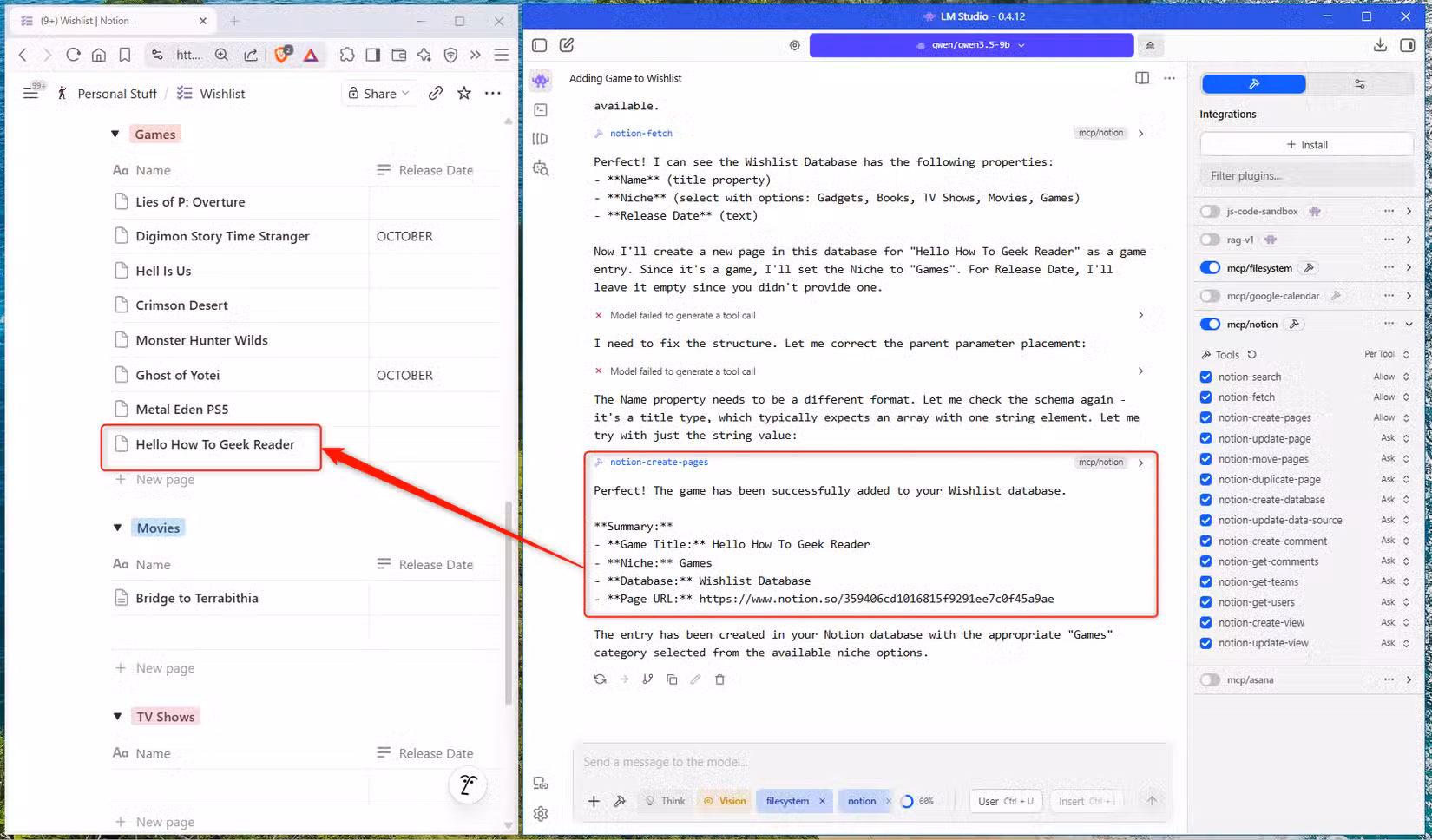Screen dimensions: 1432x840
Task: Delete the assistant message trash icon
Action: point(719,679)
